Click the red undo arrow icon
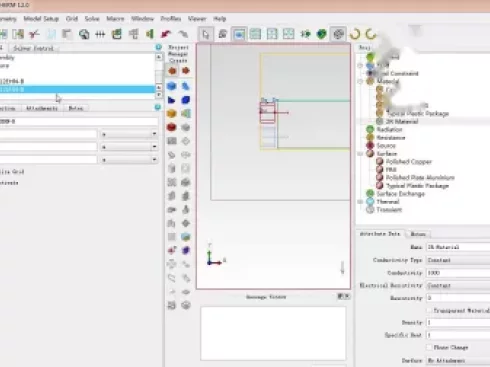 (166, 34)
